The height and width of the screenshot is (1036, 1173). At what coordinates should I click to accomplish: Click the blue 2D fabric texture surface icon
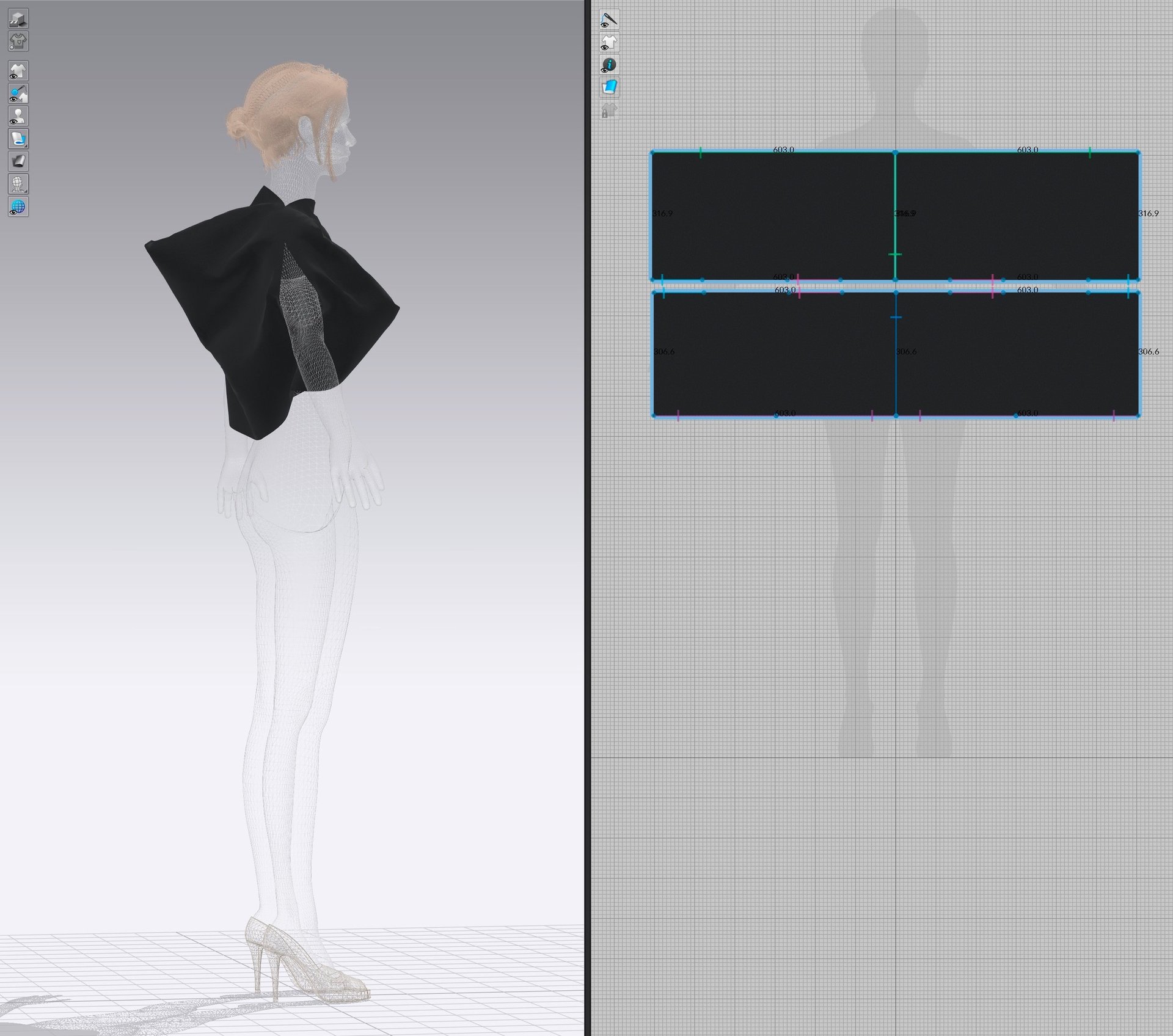point(608,88)
